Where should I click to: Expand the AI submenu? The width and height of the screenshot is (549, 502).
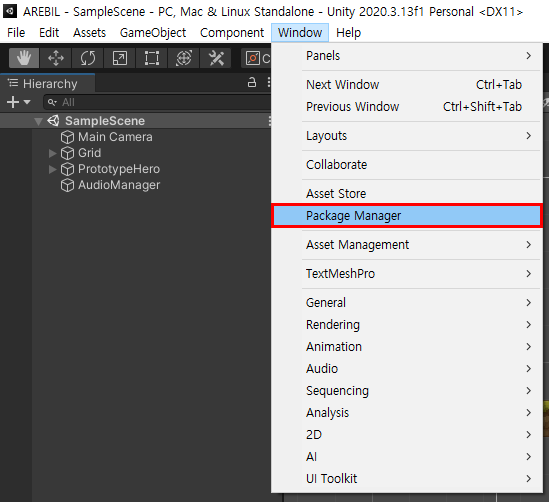[407, 456]
